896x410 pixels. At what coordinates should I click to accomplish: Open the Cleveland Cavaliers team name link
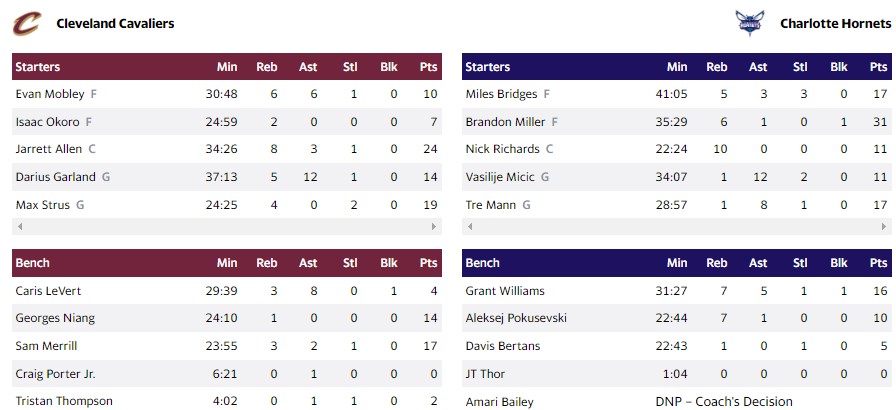[115, 23]
